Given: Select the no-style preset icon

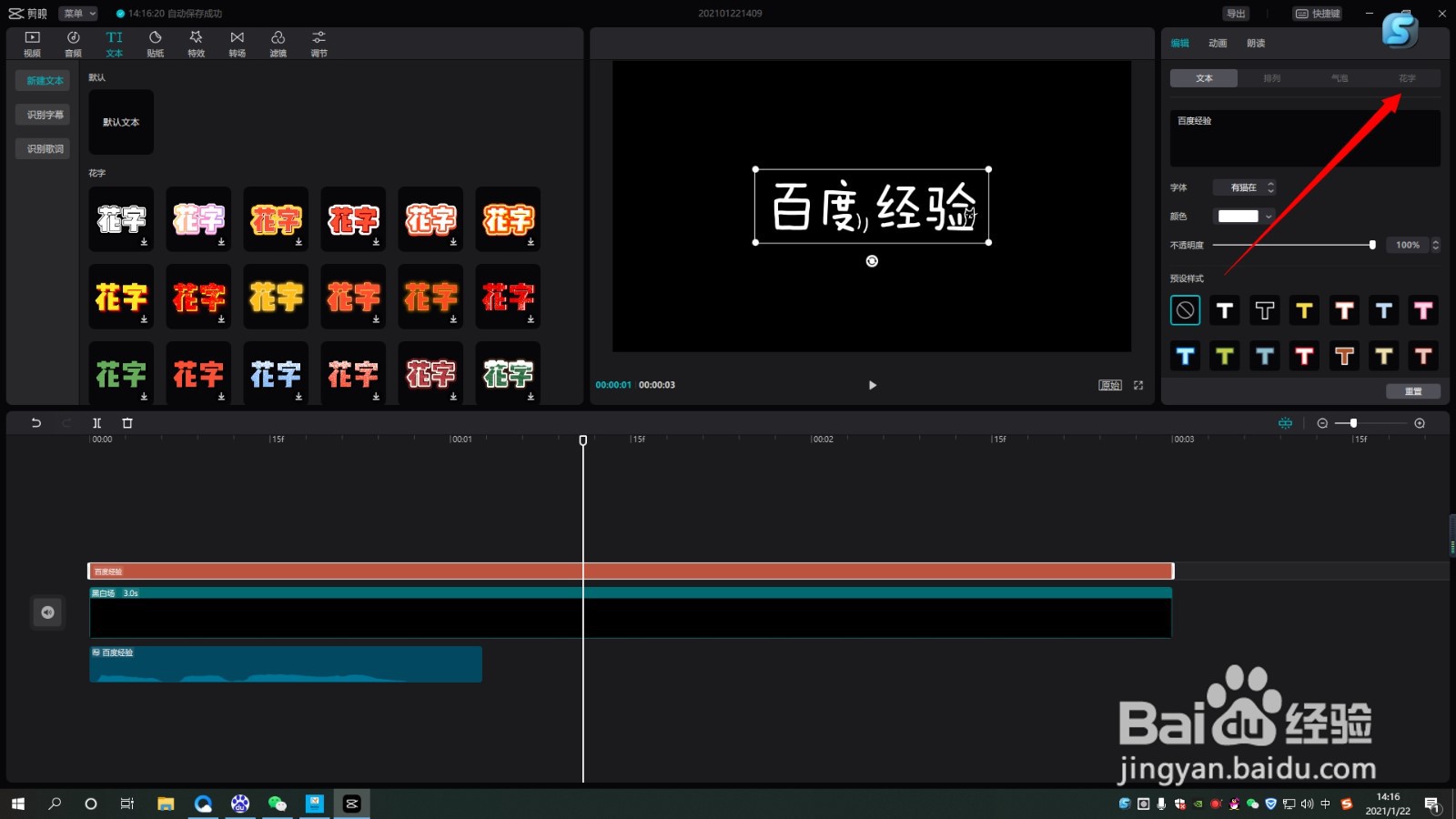Looking at the screenshot, I should pyautogui.click(x=1185, y=310).
